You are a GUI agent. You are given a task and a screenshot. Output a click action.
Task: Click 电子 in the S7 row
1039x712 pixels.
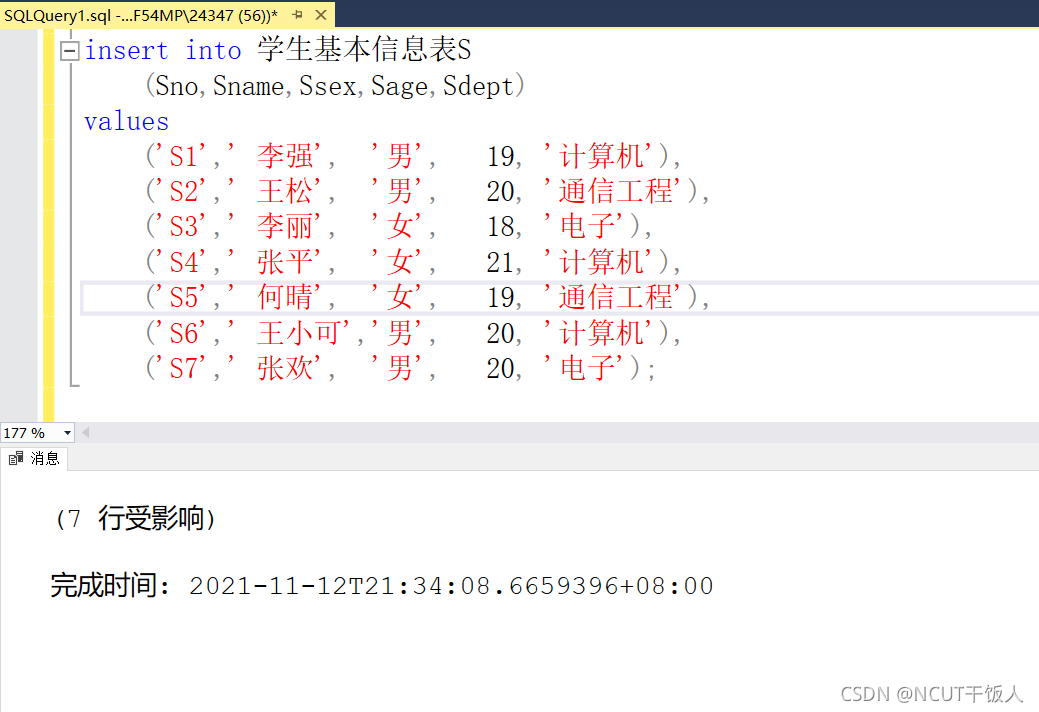pyautogui.click(x=587, y=368)
